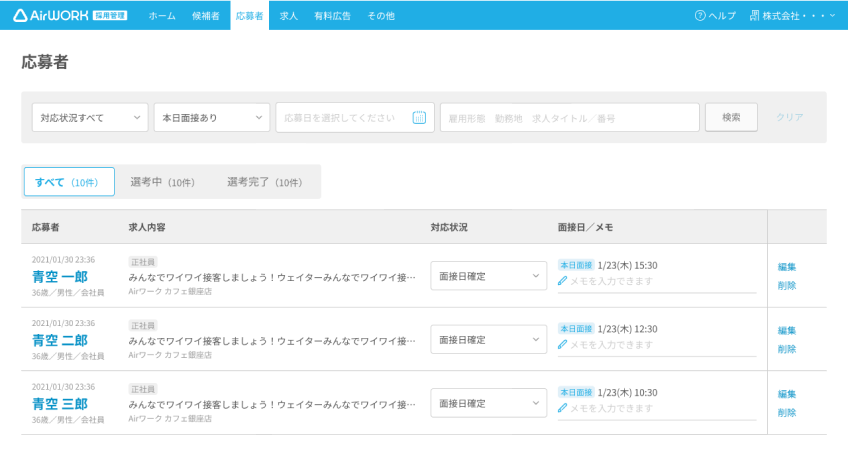
Task: Click 削除 for 青空 二郎
Action: coord(787,349)
